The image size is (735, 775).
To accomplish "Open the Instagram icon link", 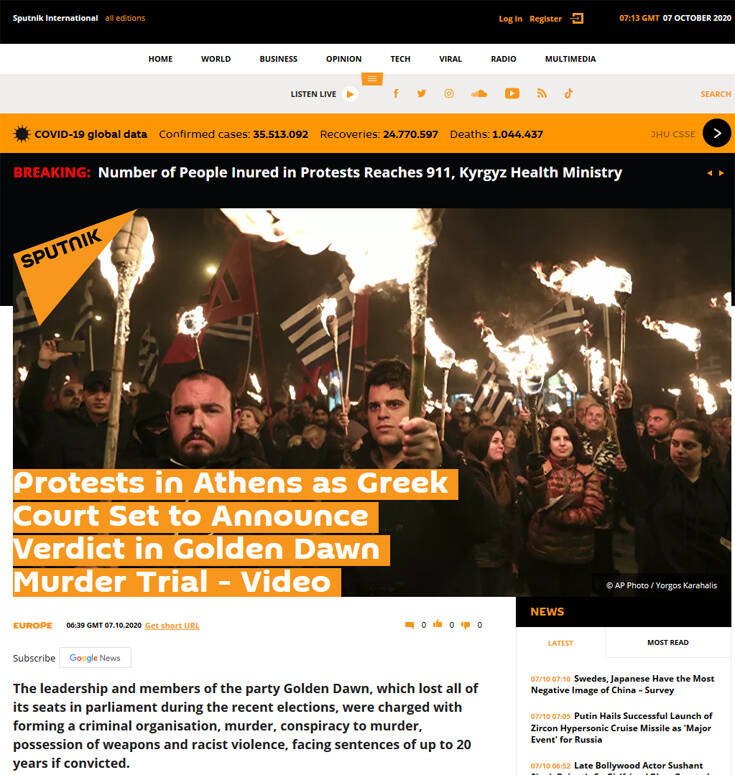I will (449, 93).
